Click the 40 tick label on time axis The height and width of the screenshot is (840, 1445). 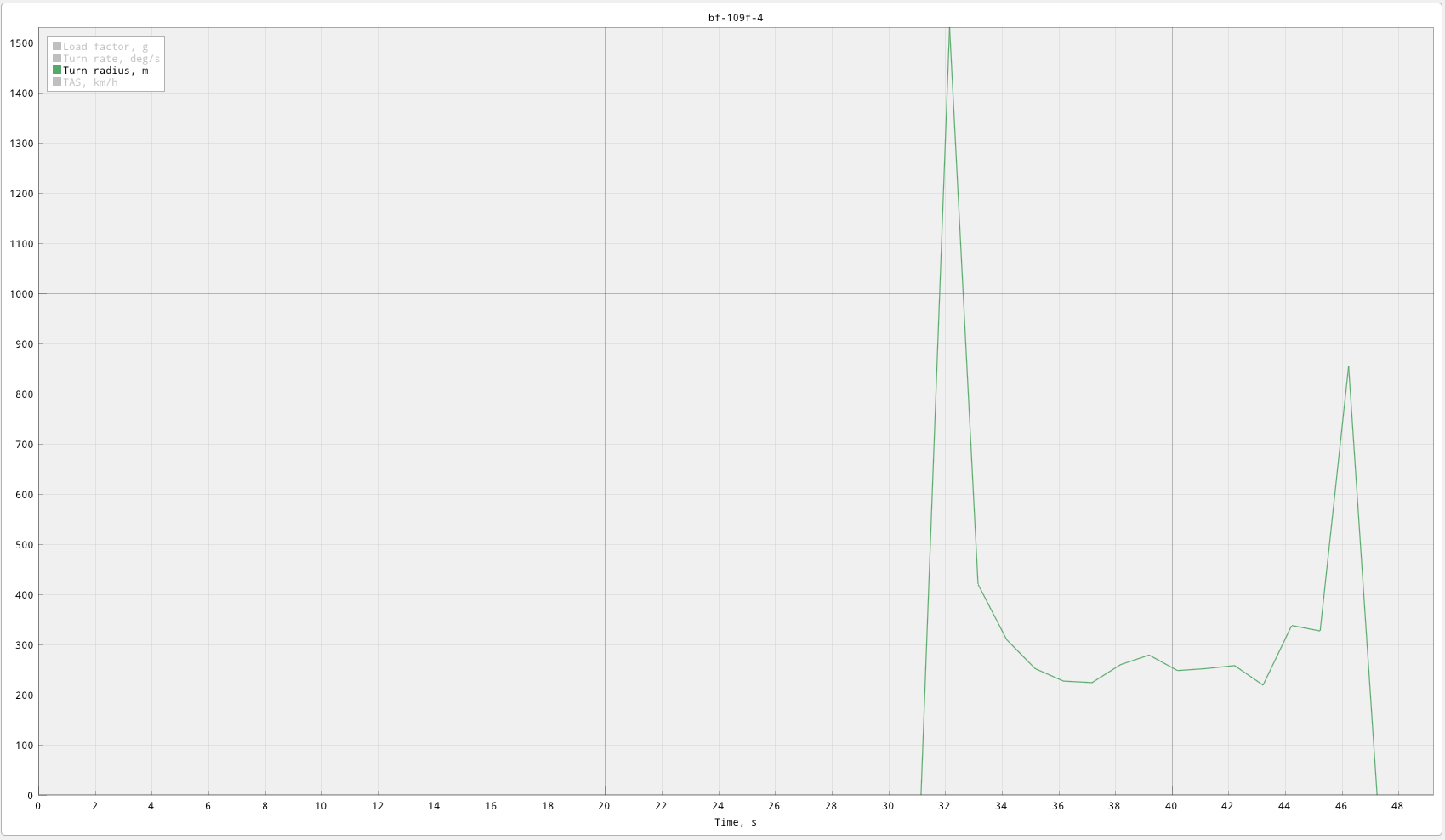coord(1171,806)
